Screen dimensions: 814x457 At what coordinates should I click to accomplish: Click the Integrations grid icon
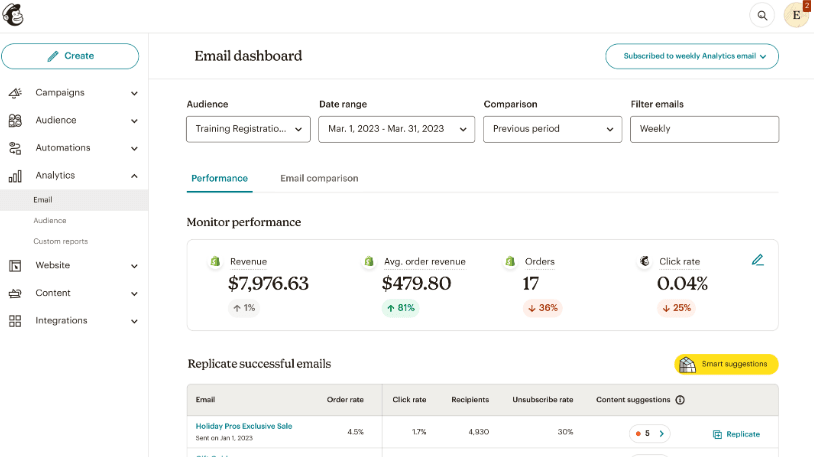[15, 321]
